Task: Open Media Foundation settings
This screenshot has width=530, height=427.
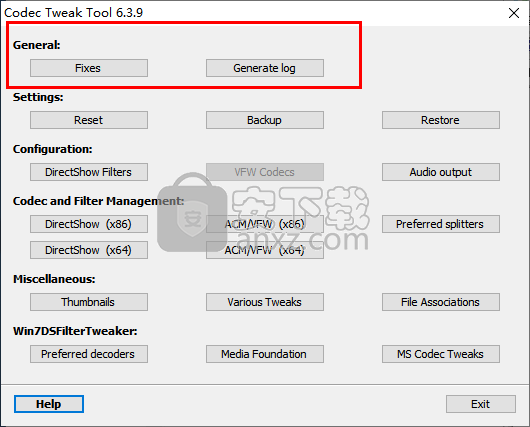Action: pos(265,354)
